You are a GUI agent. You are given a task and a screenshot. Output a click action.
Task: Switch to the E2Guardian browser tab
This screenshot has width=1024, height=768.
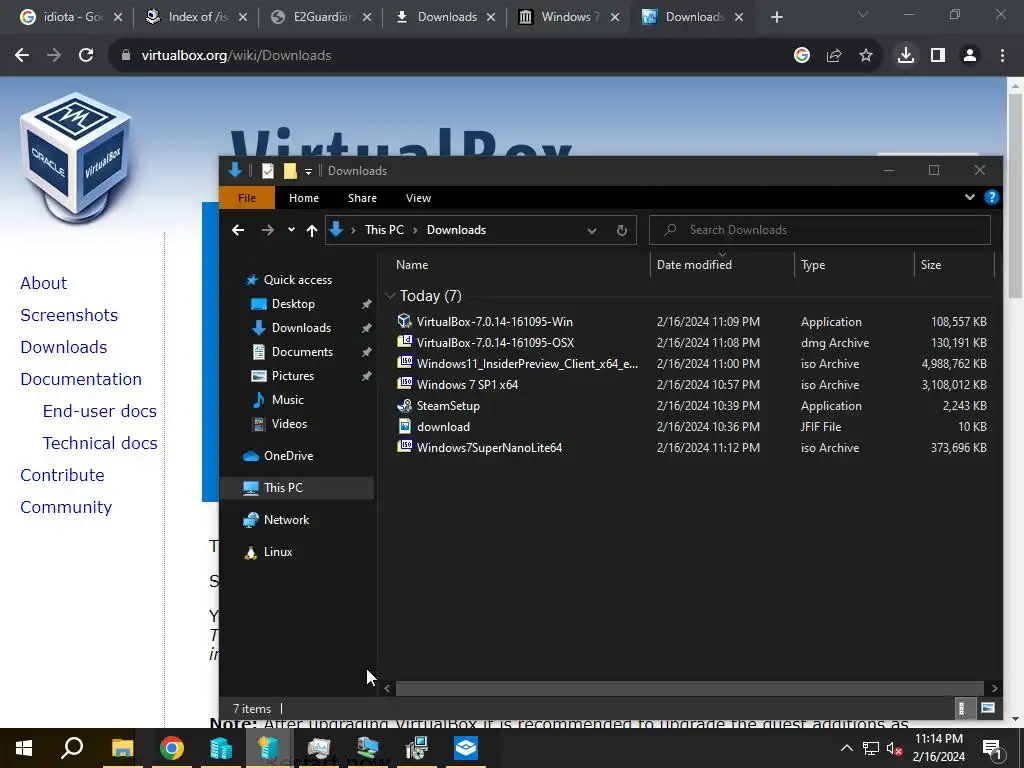(x=323, y=17)
